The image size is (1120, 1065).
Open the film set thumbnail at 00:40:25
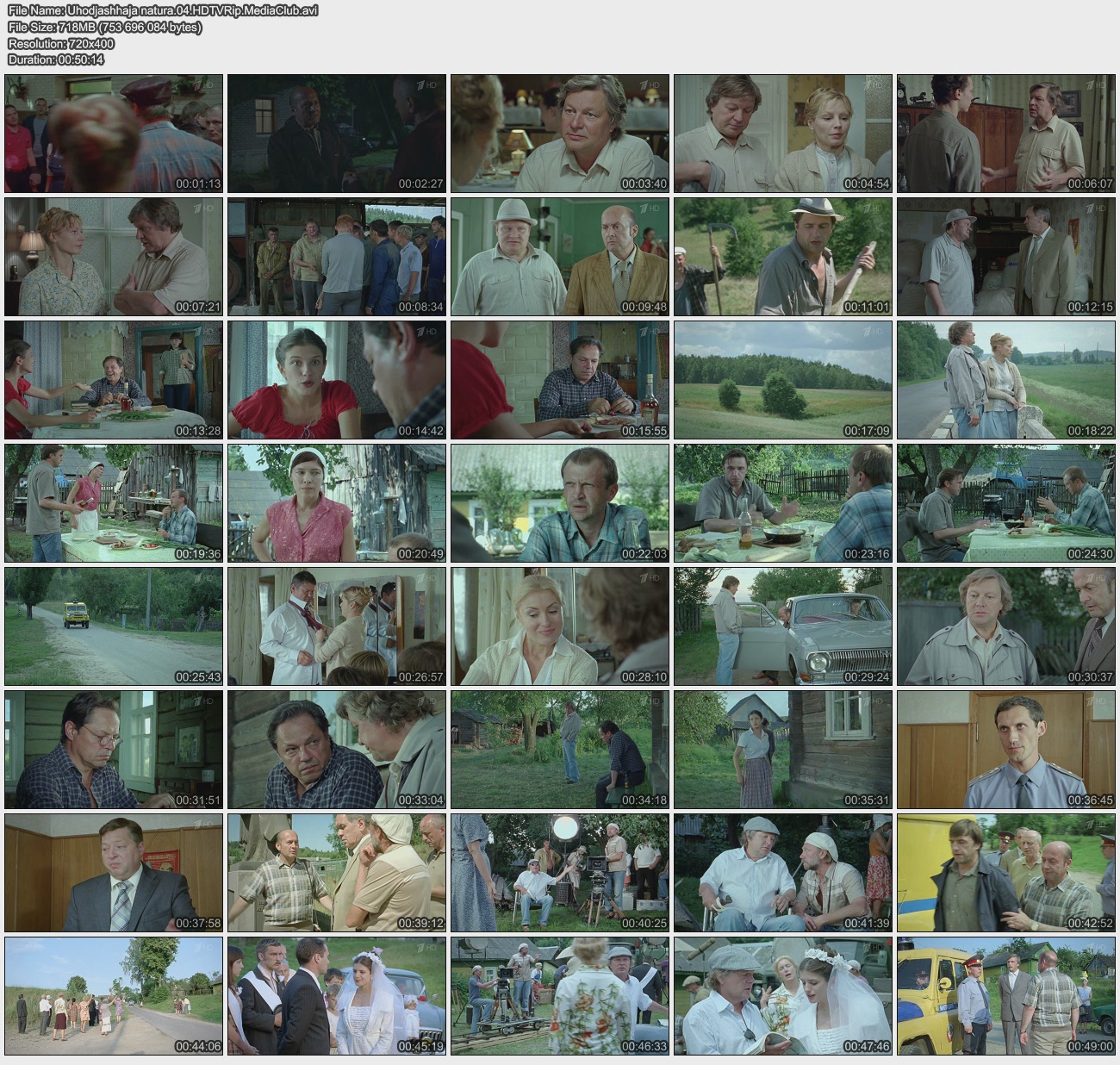click(560, 873)
